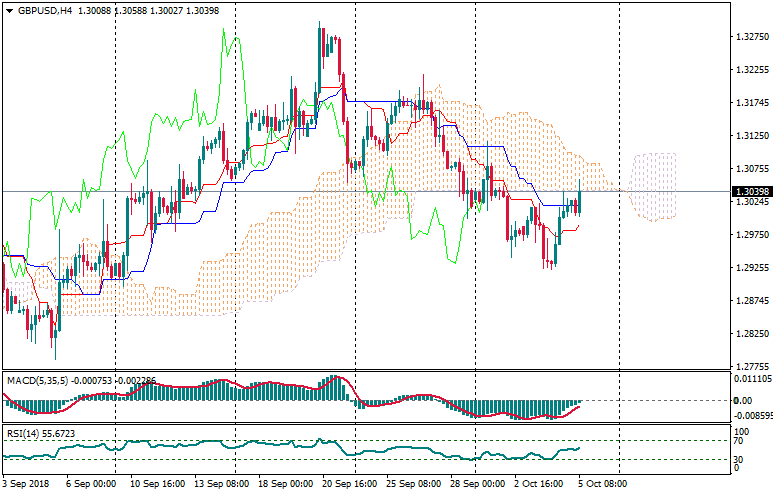The height and width of the screenshot is (495, 773).
Task: Click the projected Ichimoku cloud at far right
Action: [657, 185]
